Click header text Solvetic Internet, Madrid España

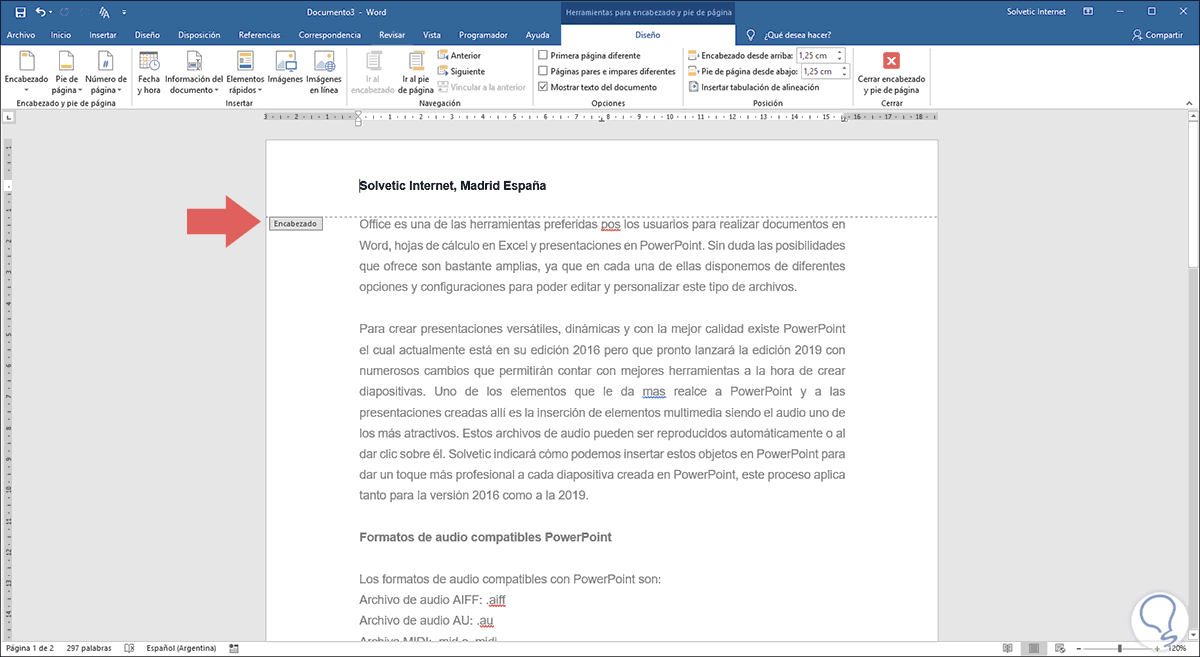click(453, 186)
